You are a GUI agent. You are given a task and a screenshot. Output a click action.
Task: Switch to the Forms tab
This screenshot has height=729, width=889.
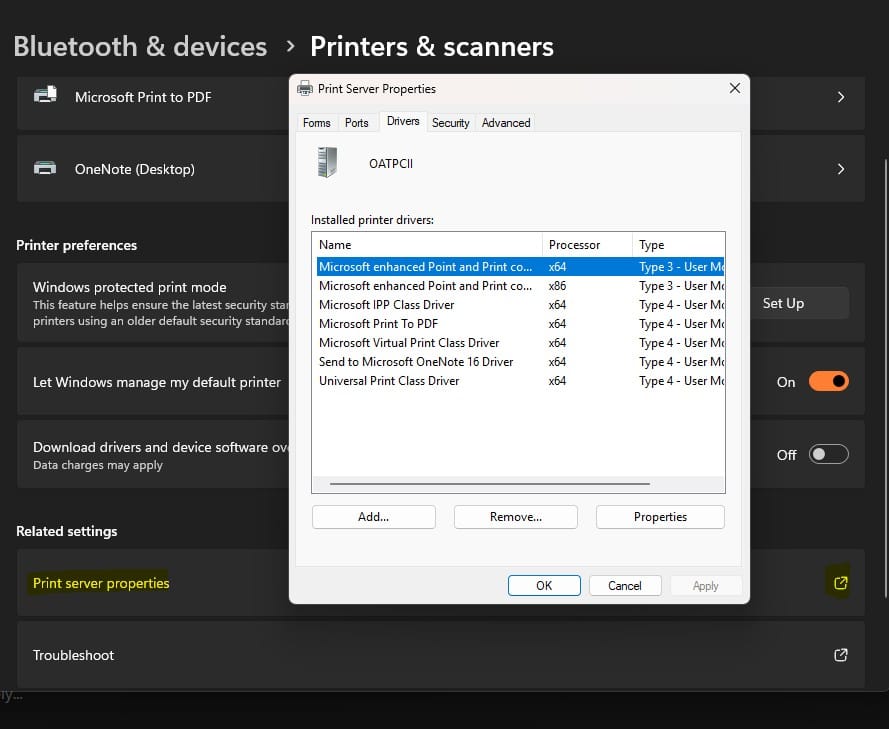click(316, 123)
